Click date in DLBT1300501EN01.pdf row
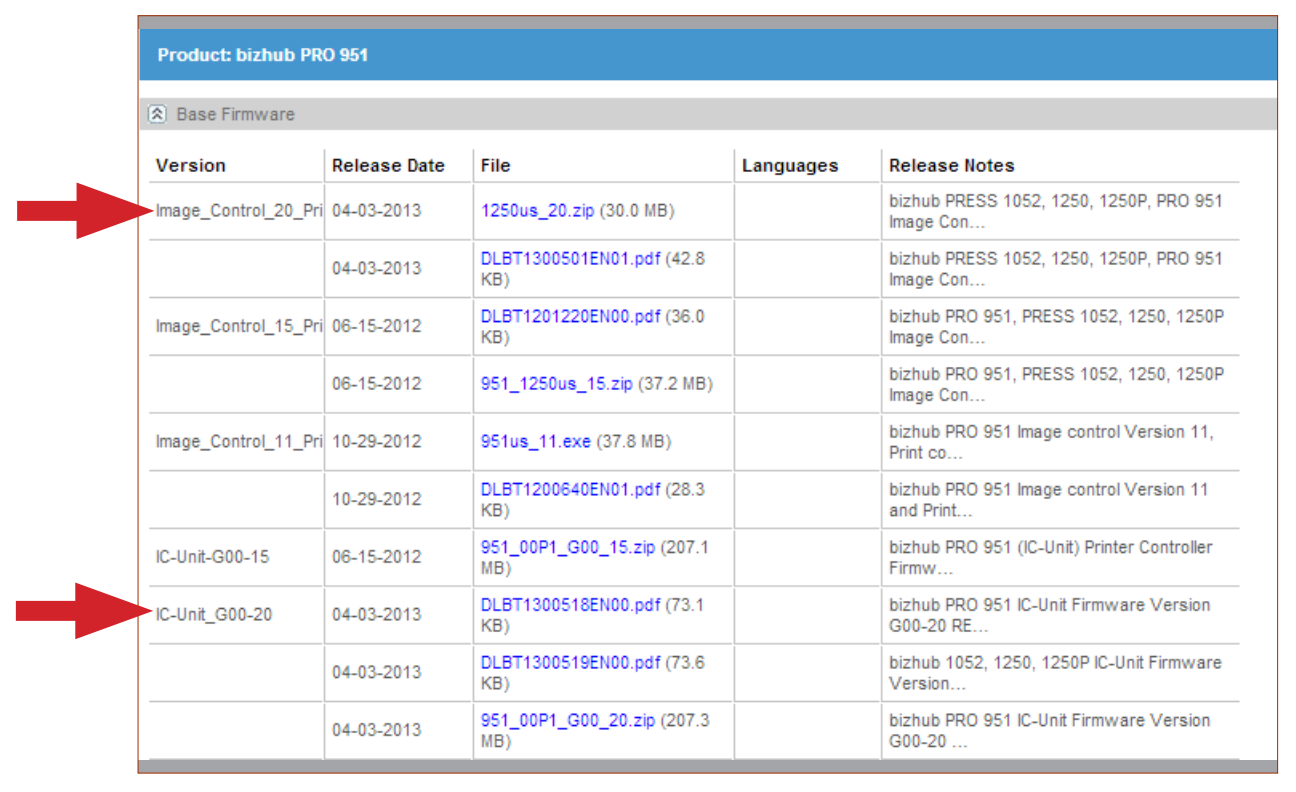The height and width of the screenshot is (792, 1296). (377, 269)
